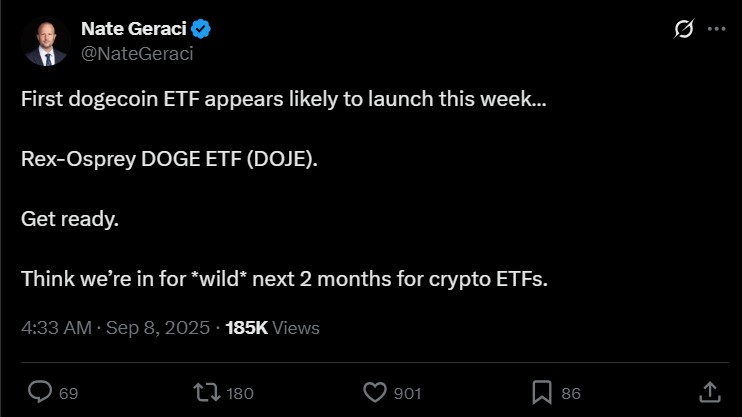This screenshot has height=417, width=742.
Task: Click the 86 bookmarks count
Action: pos(571,393)
